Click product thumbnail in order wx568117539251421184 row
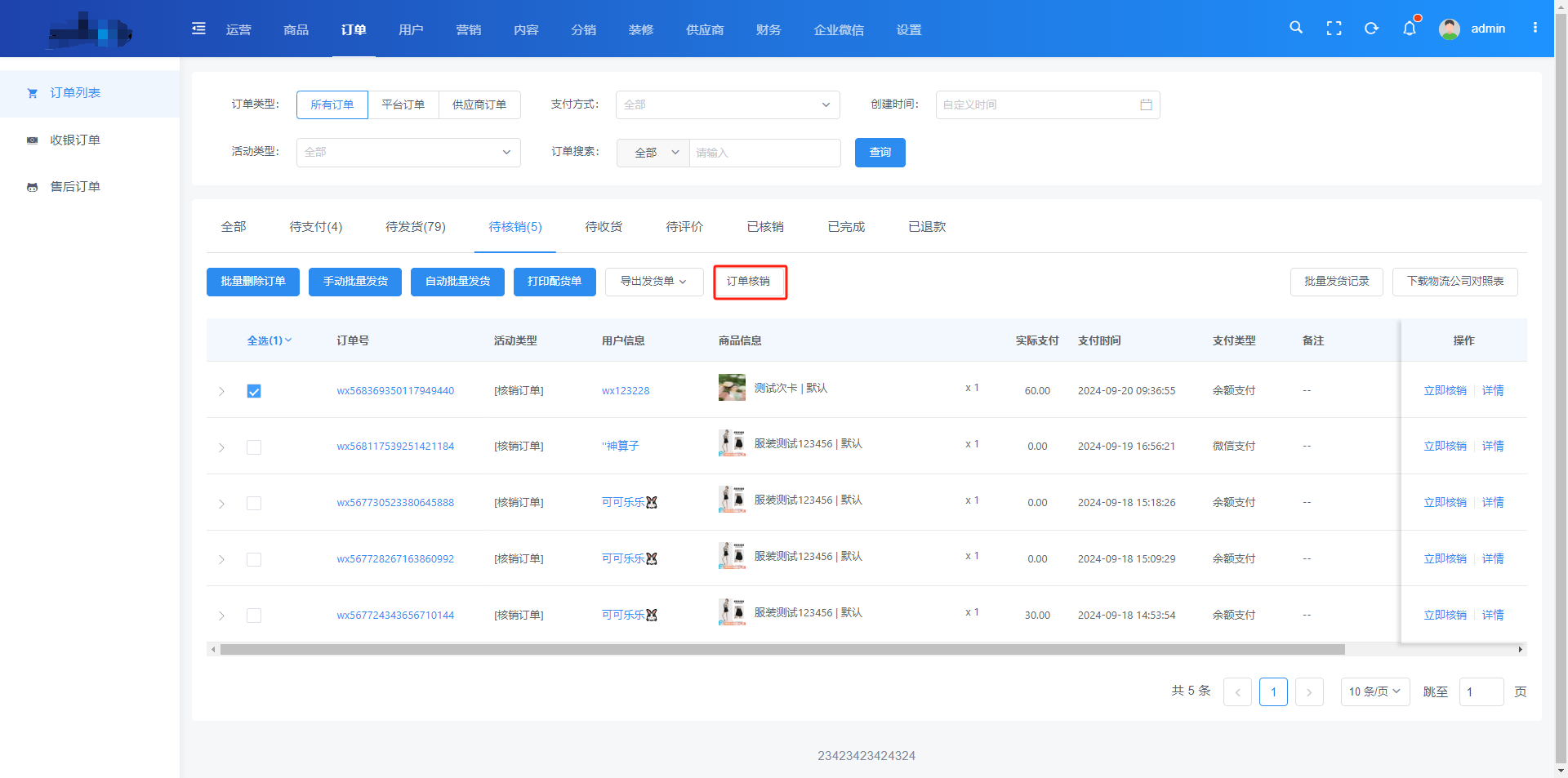 coord(732,443)
